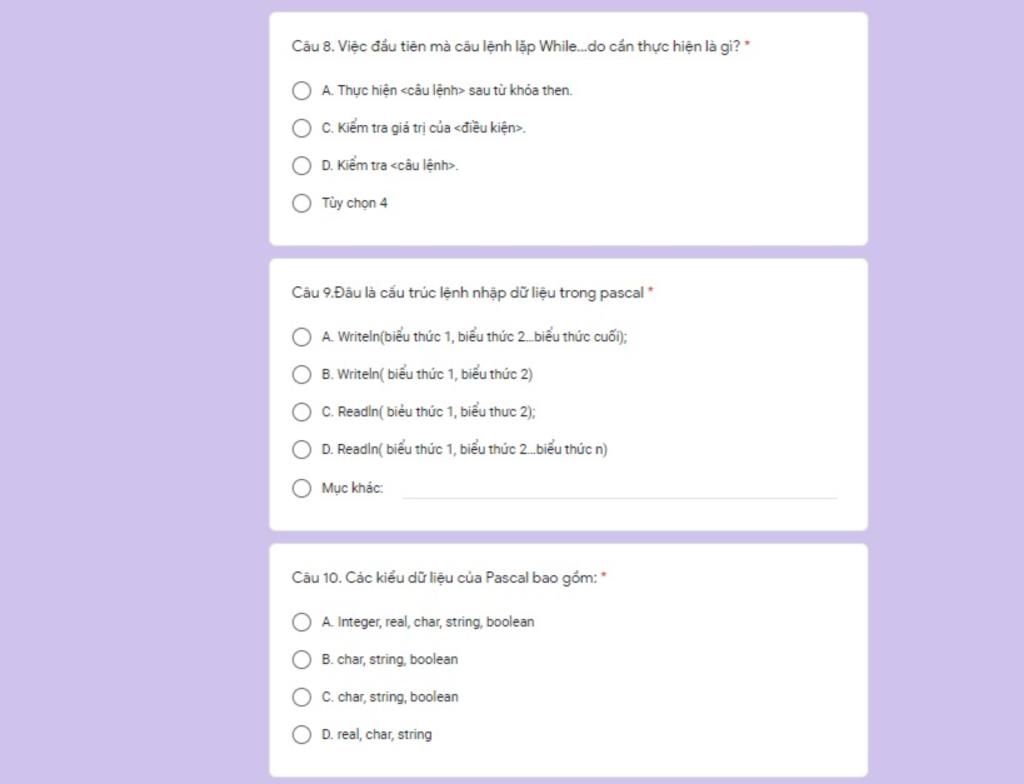Select A. Integer, real, char, string, boolean
This screenshot has height=784, width=1024.
point(301,622)
